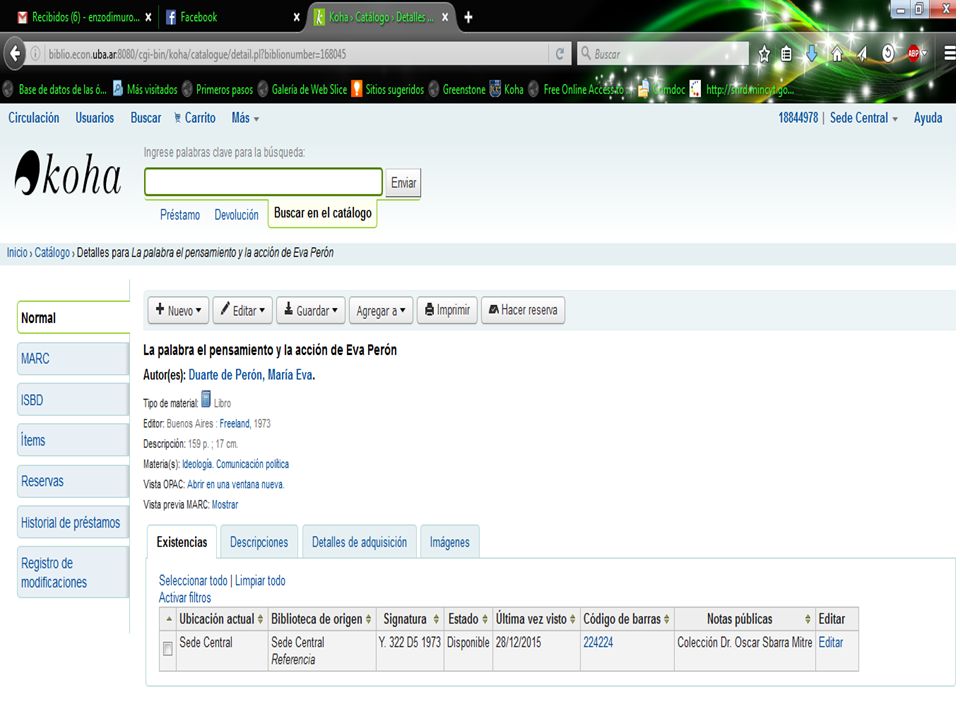Screen dimensions: 960x720
Task: Open the Carrito cart in Koha menu
Action: pyautogui.click(x=195, y=118)
